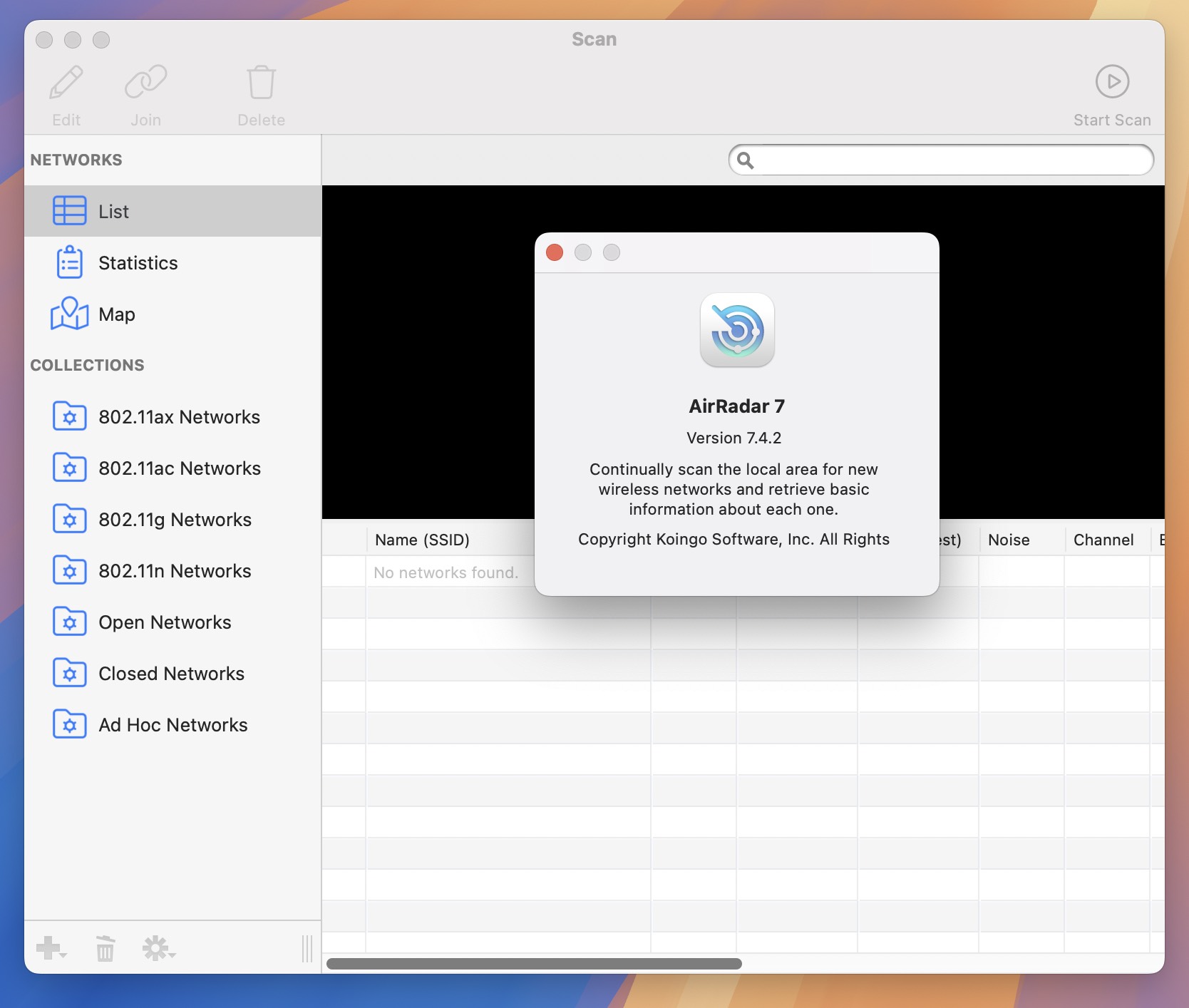Click the 'No networks found.' row

[x=743, y=572]
